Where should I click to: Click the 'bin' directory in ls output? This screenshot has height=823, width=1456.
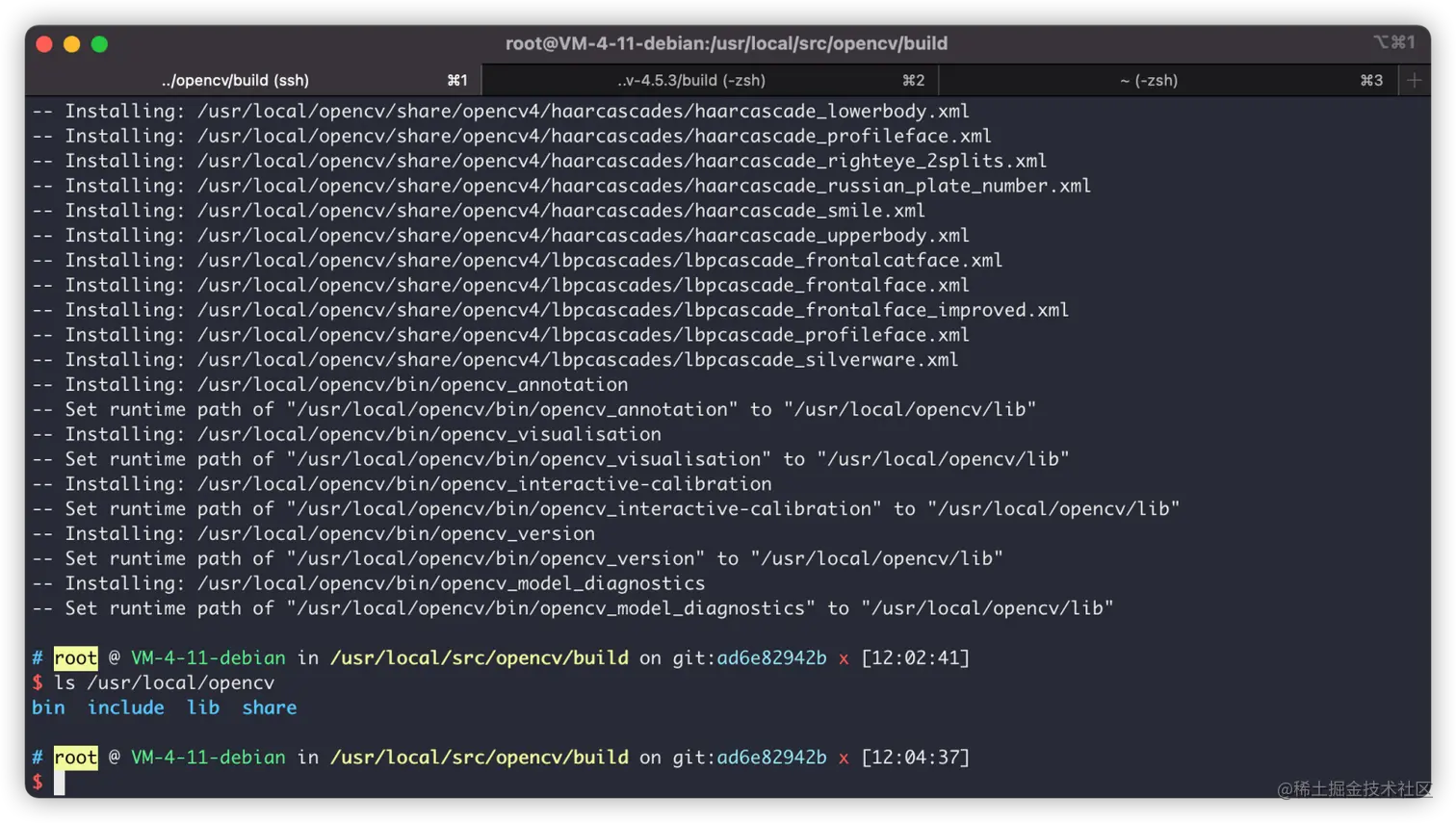[48, 707]
